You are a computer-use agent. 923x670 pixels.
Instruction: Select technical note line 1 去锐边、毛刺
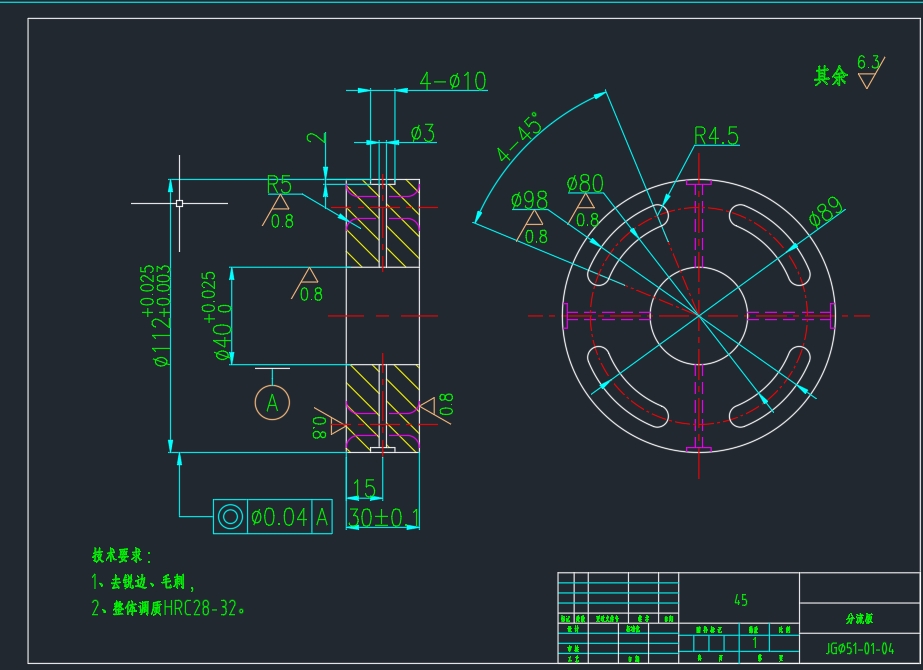pos(143,582)
